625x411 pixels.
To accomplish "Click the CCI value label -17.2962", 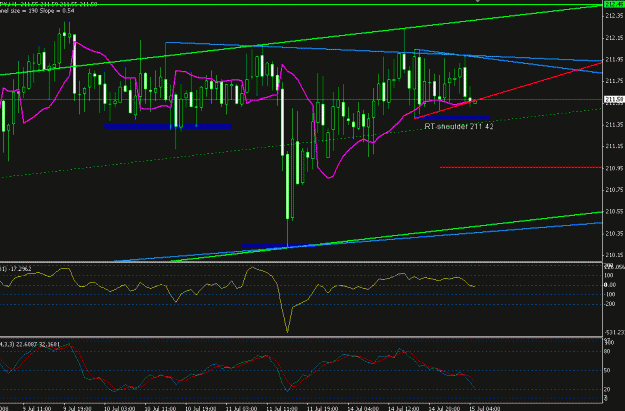I will (x=20, y=269).
